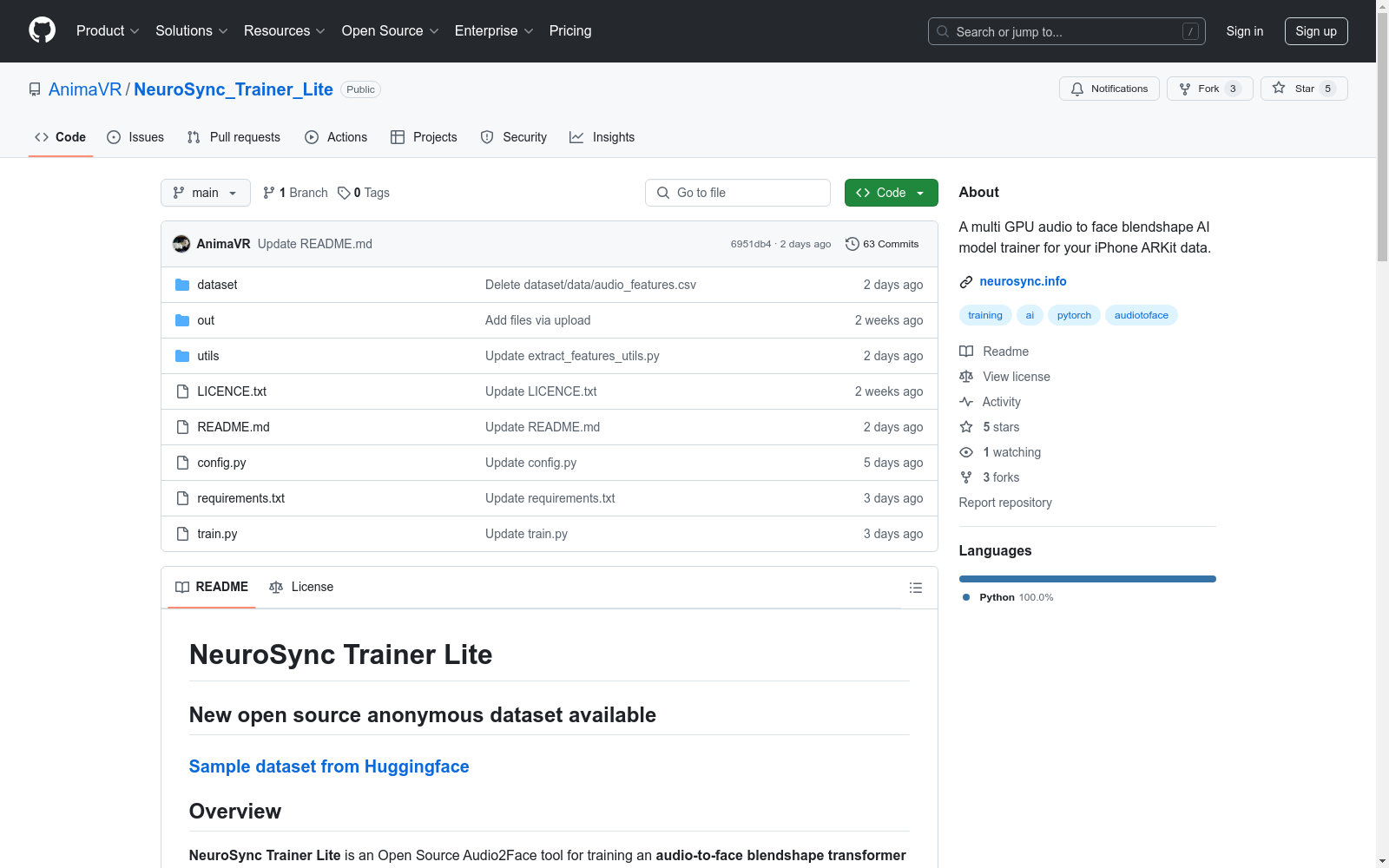
Task: Open the Pull requests tab
Action: 234,137
